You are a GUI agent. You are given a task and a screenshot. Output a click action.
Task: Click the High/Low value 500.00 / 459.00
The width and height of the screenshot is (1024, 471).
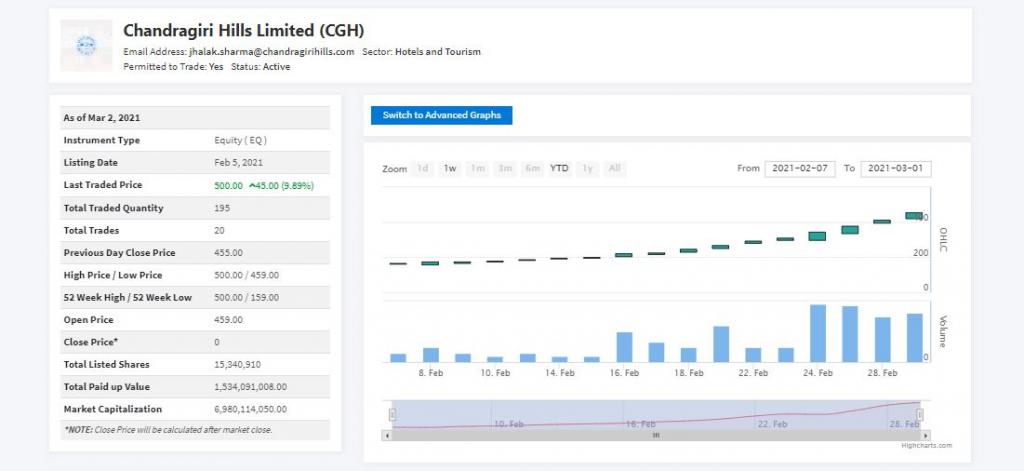point(247,275)
